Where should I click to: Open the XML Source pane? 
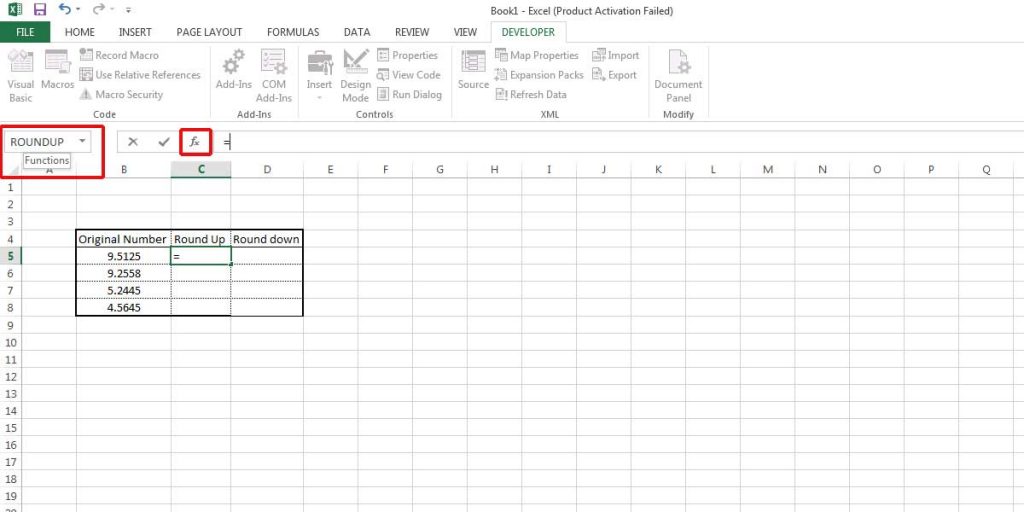[473, 71]
